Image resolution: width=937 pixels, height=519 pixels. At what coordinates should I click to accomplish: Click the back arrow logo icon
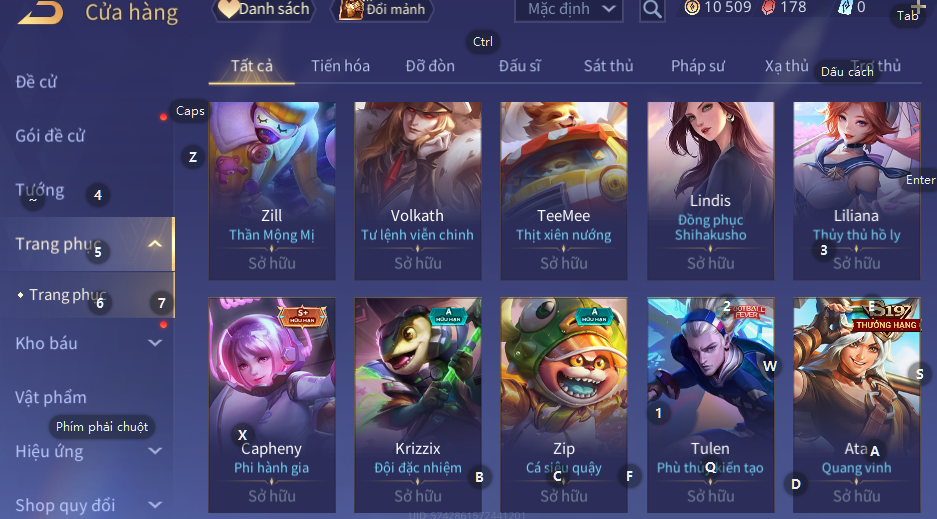click(41, 12)
